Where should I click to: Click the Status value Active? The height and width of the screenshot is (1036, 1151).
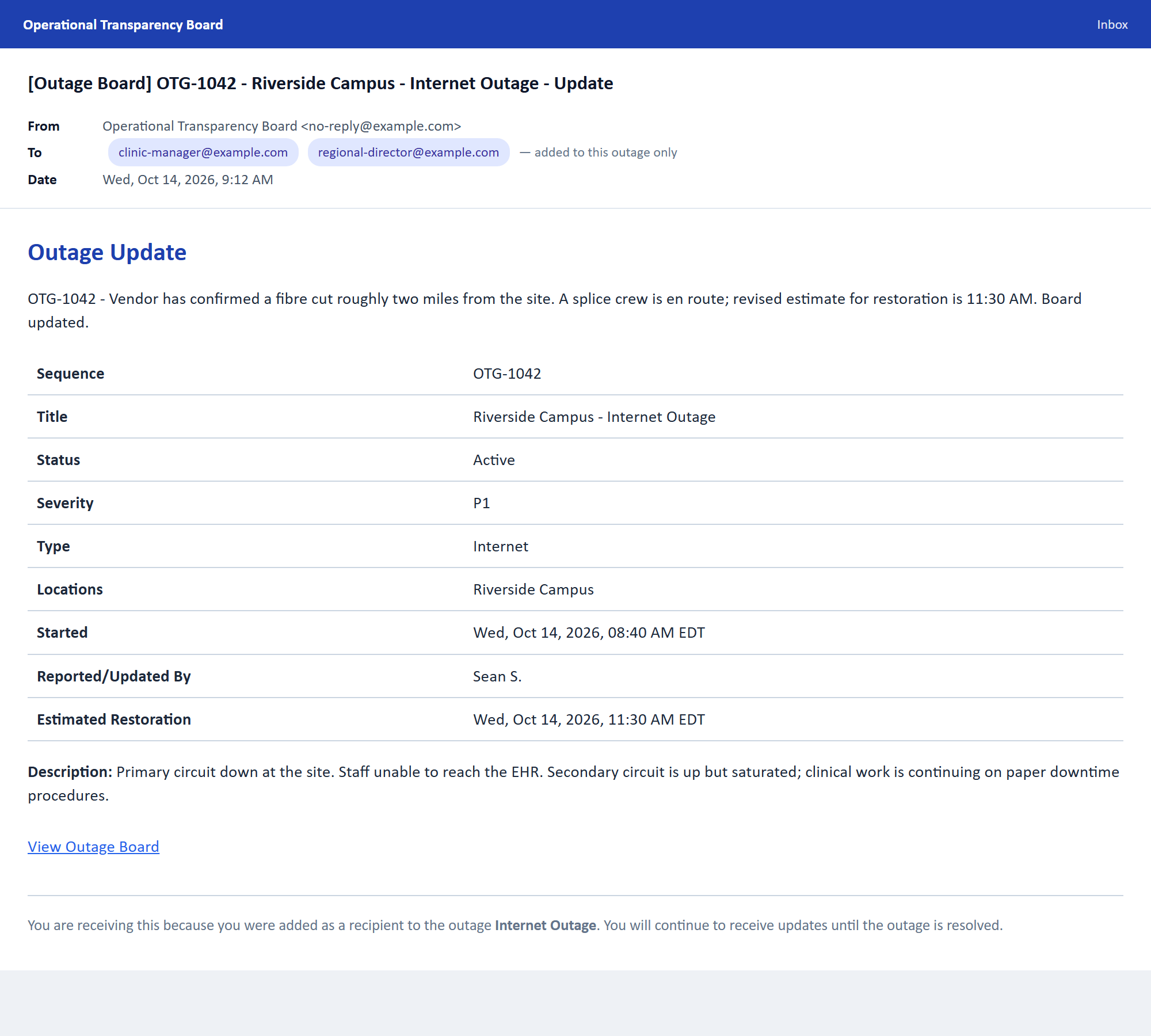pyautogui.click(x=494, y=460)
